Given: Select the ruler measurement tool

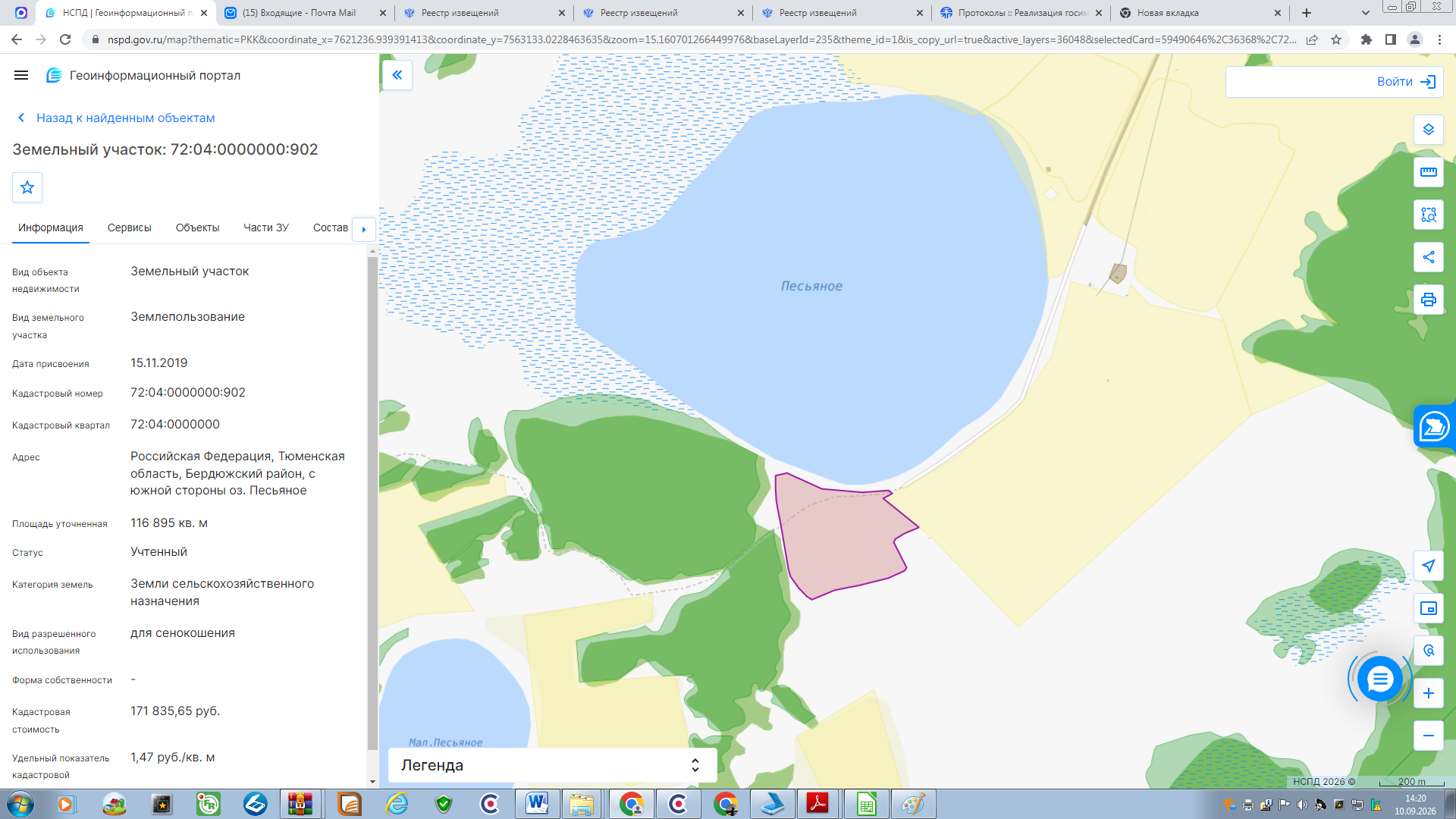Looking at the screenshot, I should point(1429,172).
